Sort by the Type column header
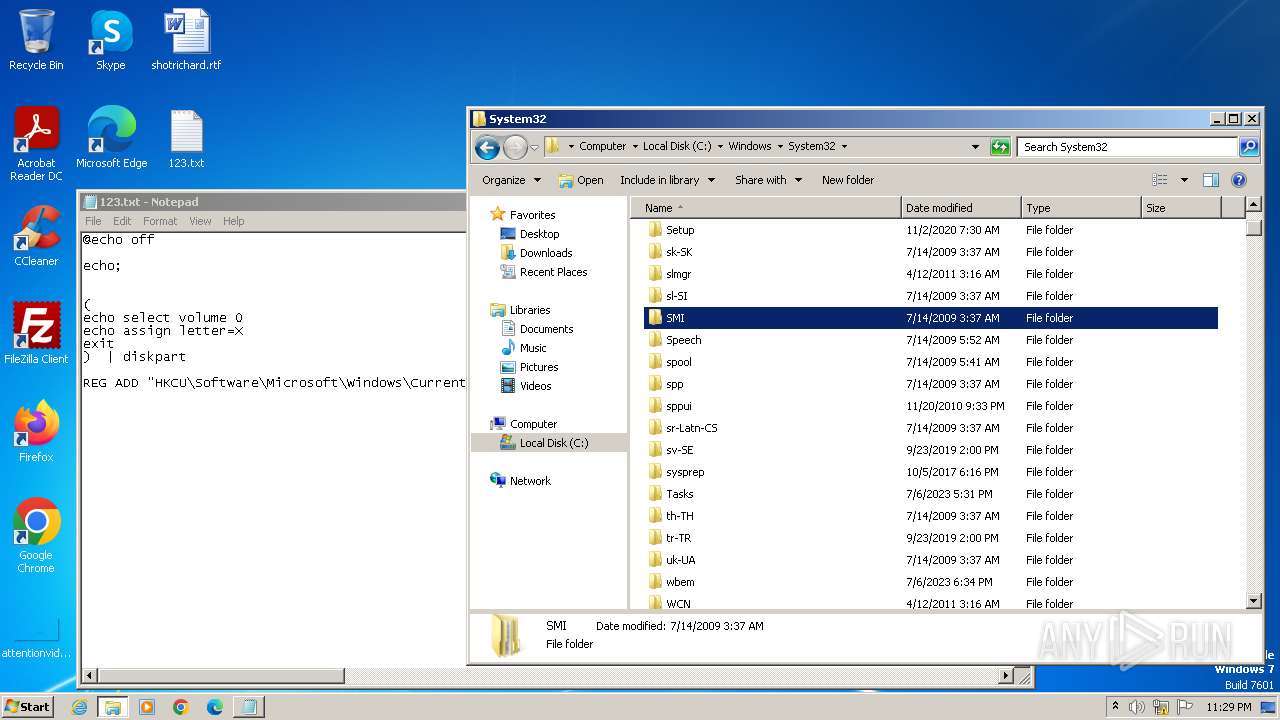This screenshot has height=720, width=1280. pyautogui.click(x=1081, y=208)
